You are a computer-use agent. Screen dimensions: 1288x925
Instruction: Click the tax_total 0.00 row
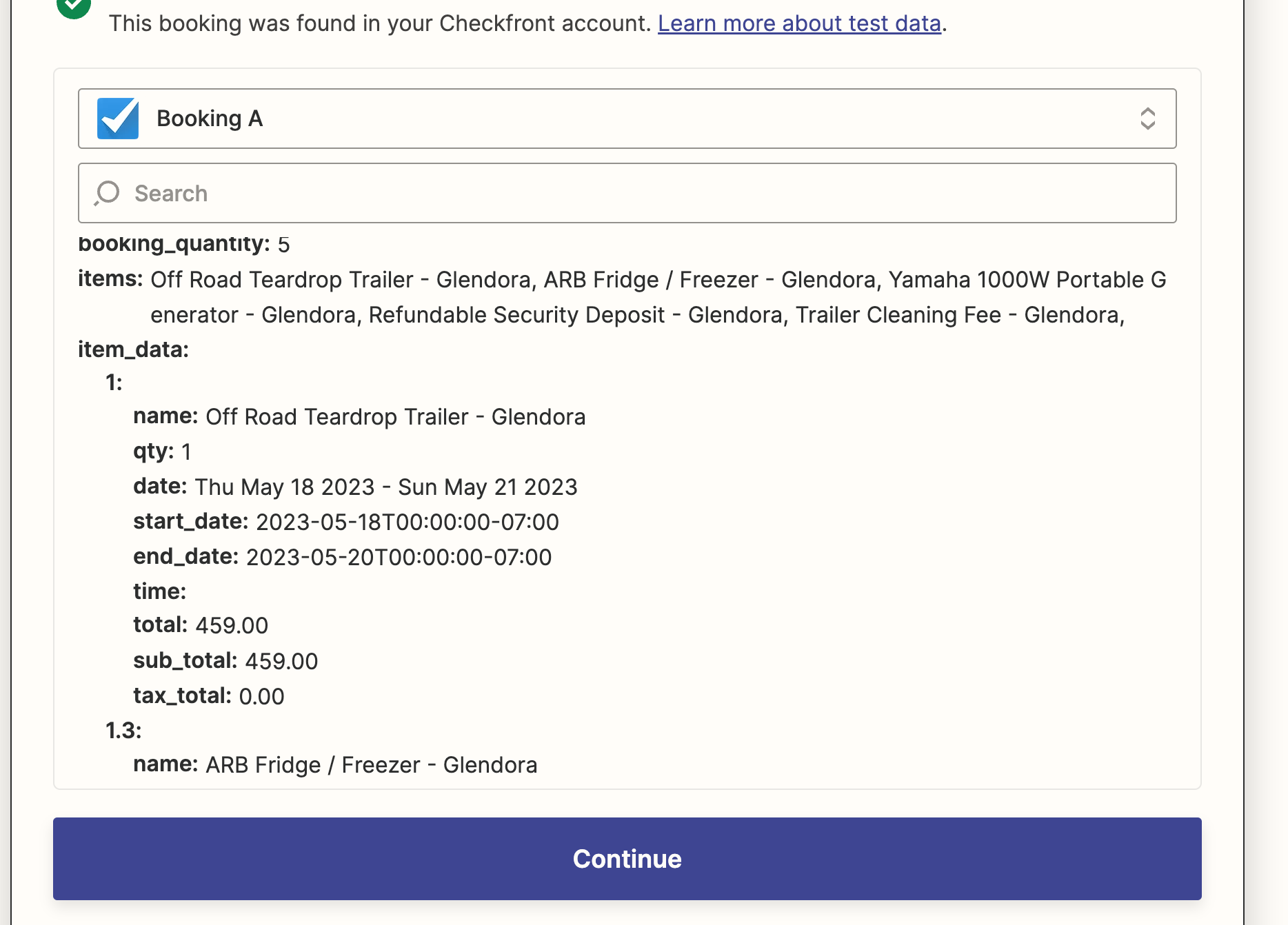[x=209, y=696]
